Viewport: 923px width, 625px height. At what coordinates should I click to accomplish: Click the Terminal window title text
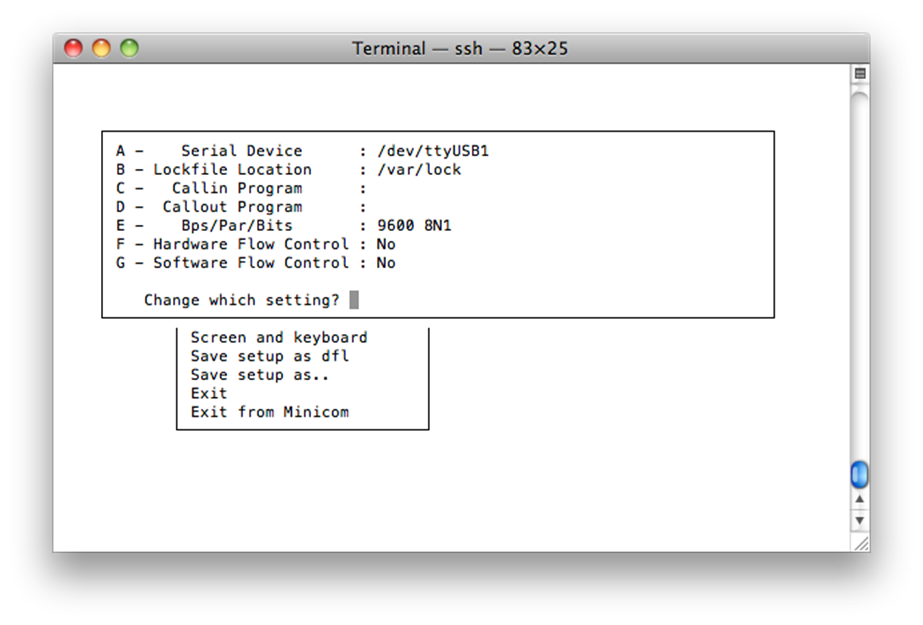[x=460, y=48]
